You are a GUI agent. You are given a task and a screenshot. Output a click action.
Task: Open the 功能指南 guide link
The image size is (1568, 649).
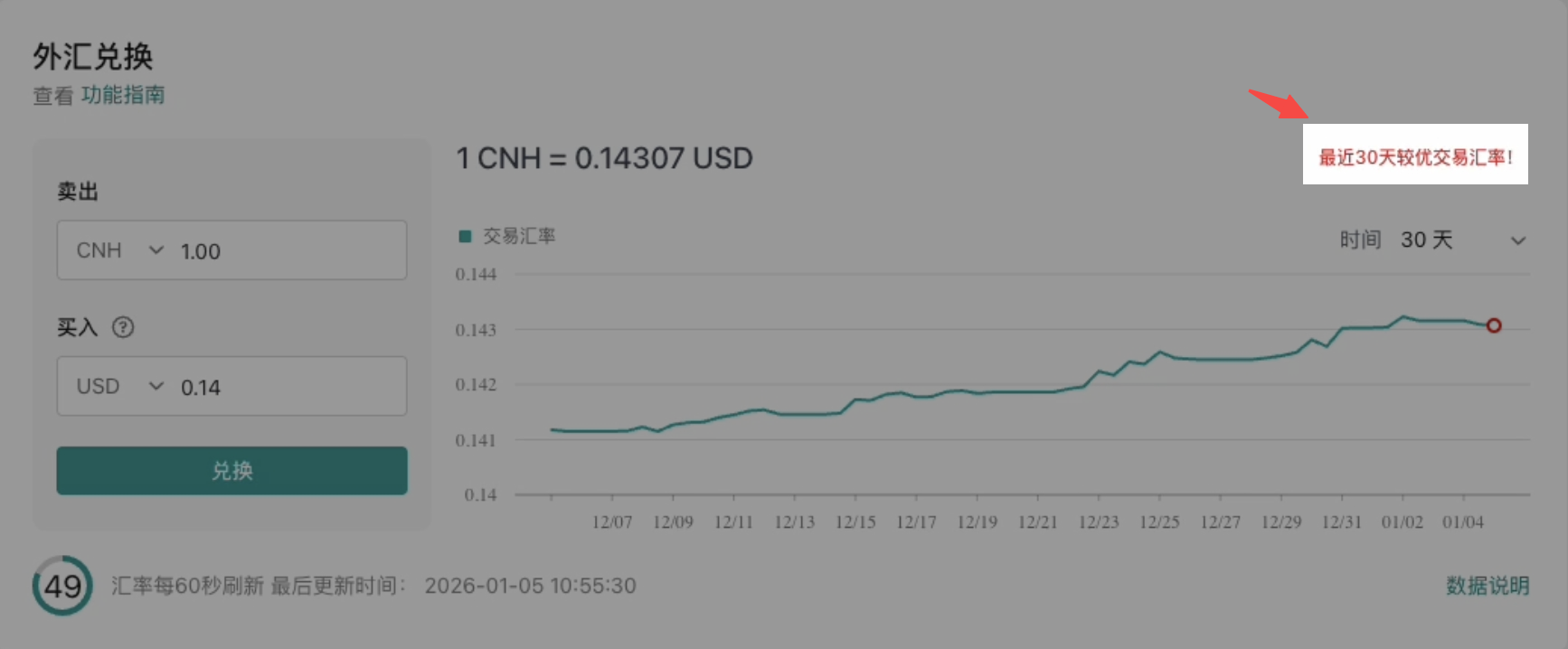pos(123,95)
